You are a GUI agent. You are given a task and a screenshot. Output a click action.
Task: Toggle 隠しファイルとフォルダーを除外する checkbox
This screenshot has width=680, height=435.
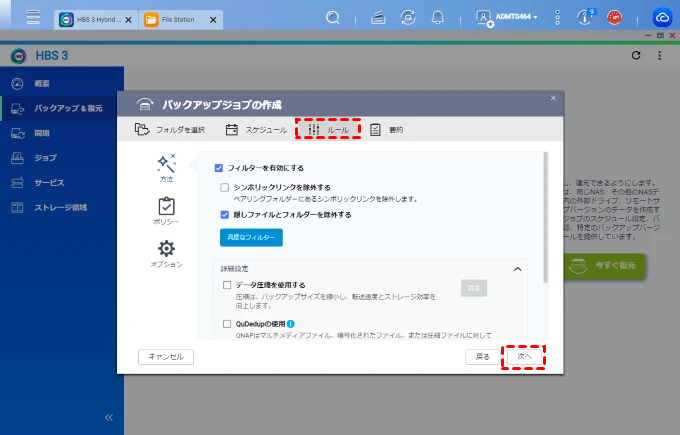coord(224,215)
